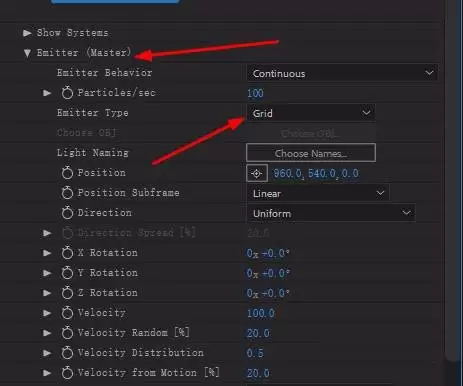
Task: Click the Position Subframe stopwatch icon
Action: (x=67, y=193)
